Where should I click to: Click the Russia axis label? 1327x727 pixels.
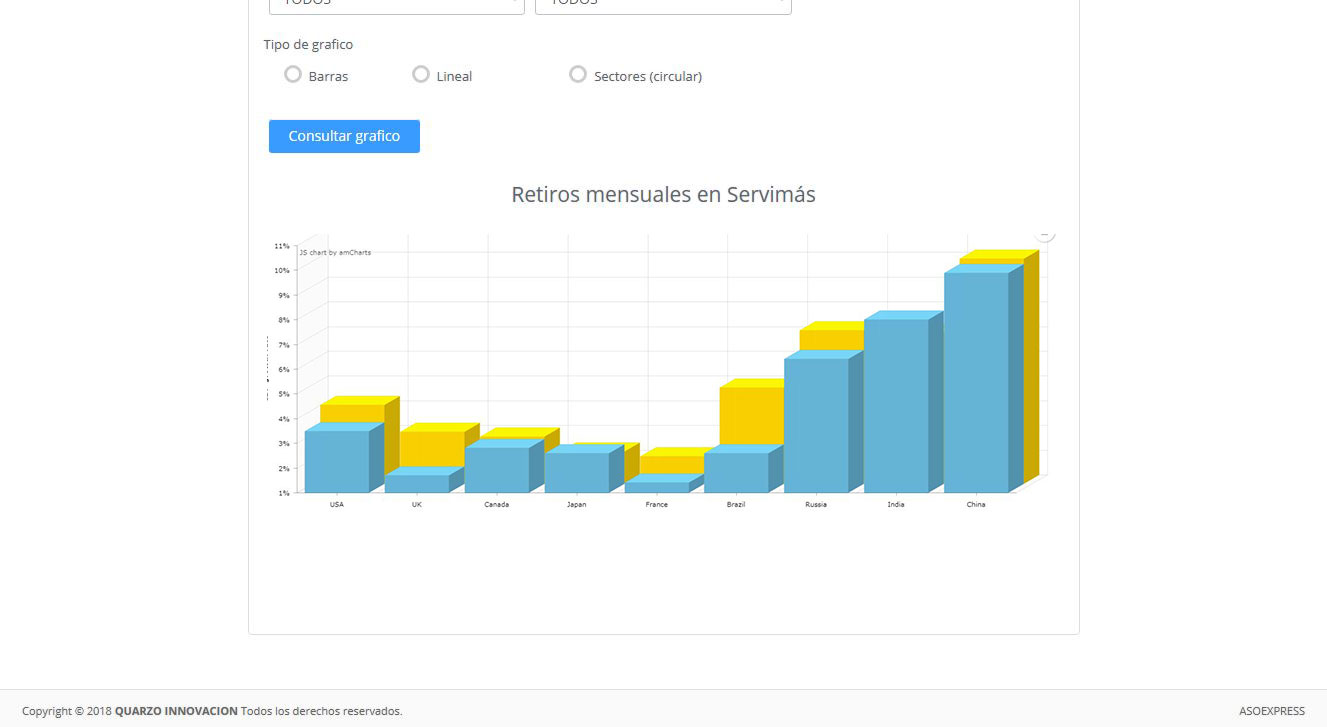coord(816,504)
